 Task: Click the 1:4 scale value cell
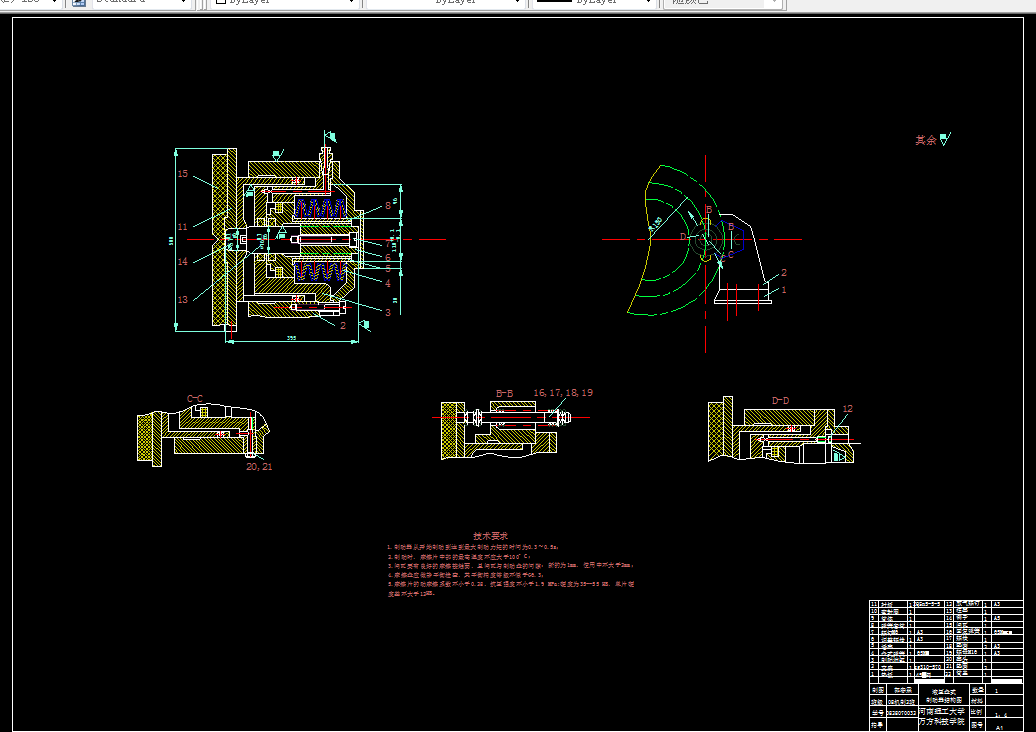pos(1005,714)
